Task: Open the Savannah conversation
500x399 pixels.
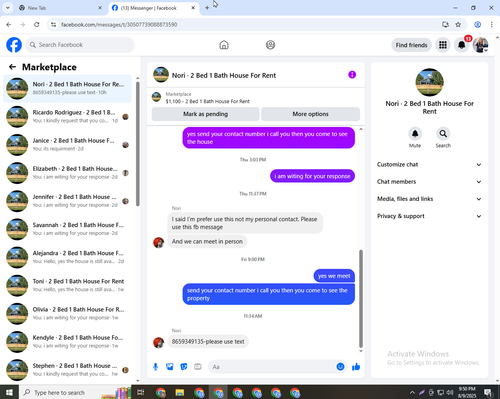Action: coord(67,229)
